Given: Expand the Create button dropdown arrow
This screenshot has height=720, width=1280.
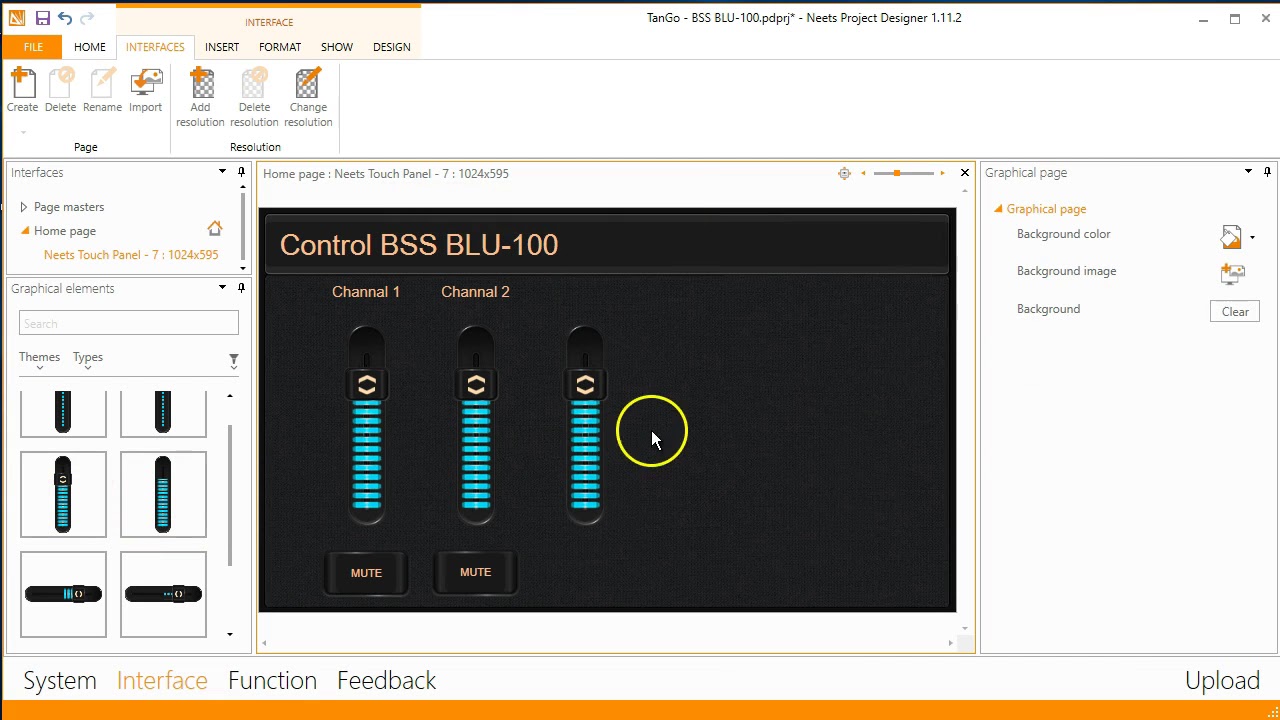Looking at the screenshot, I should (x=23, y=131).
